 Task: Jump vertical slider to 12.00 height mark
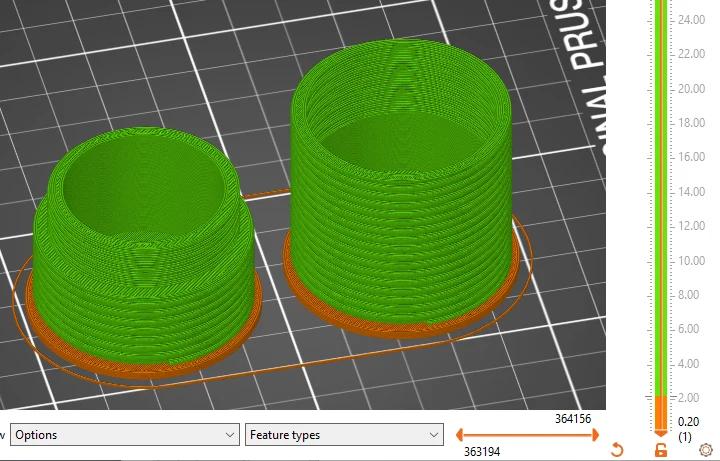(x=661, y=226)
